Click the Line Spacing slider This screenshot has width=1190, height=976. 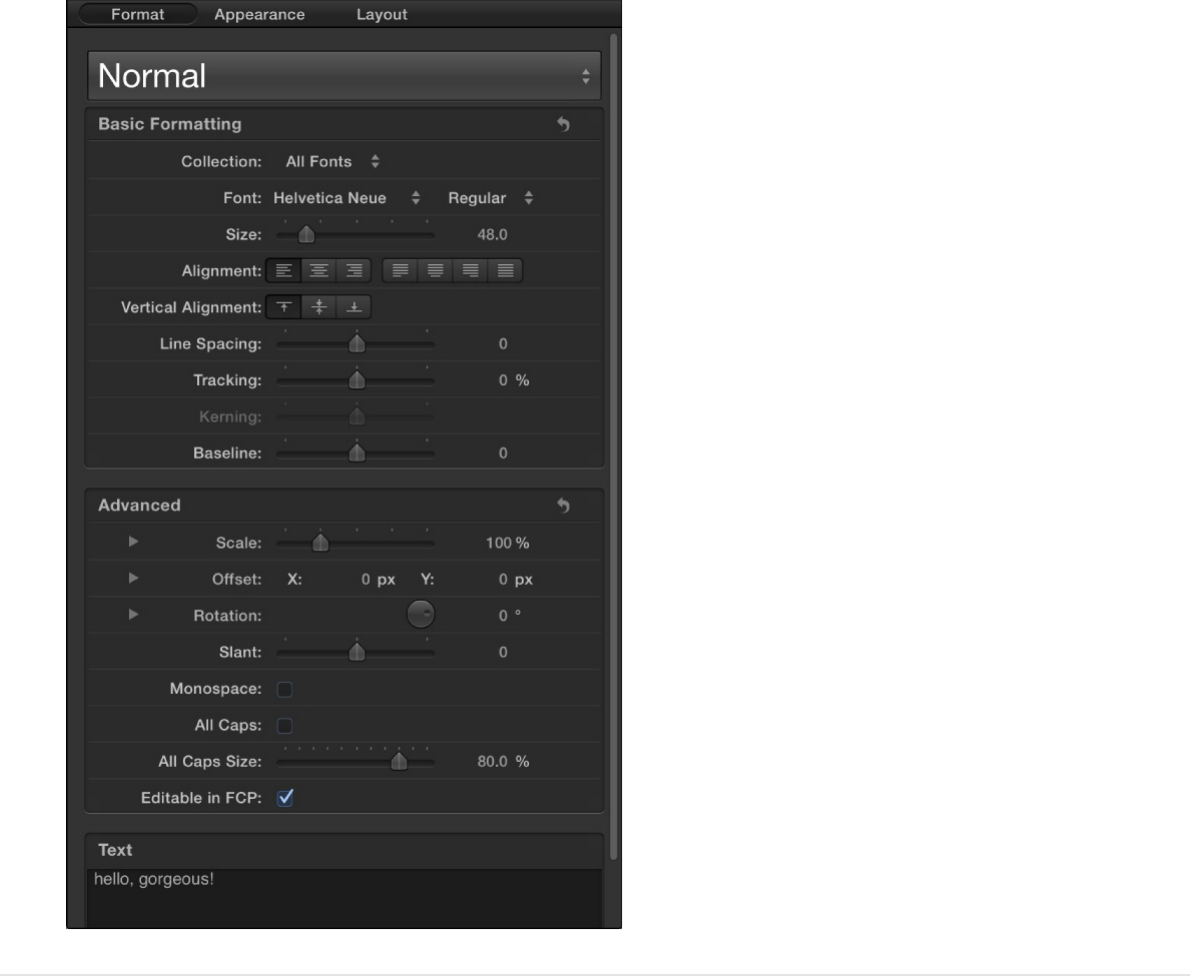pos(355,344)
